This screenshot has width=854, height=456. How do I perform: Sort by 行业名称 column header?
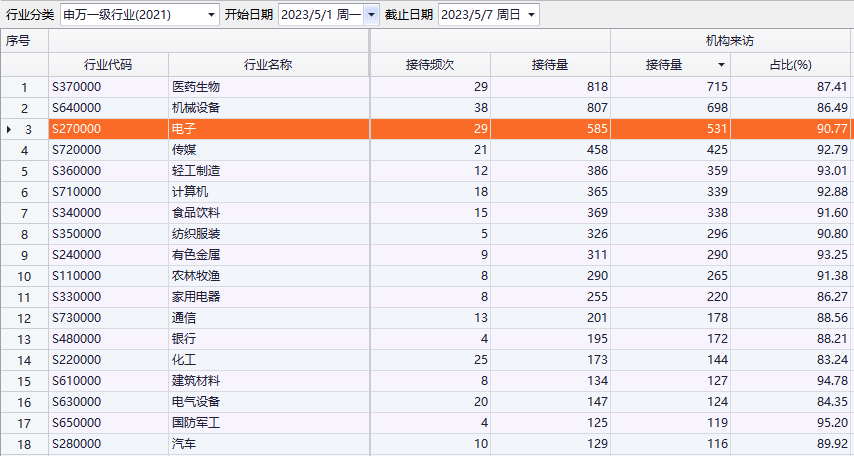tap(268, 65)
